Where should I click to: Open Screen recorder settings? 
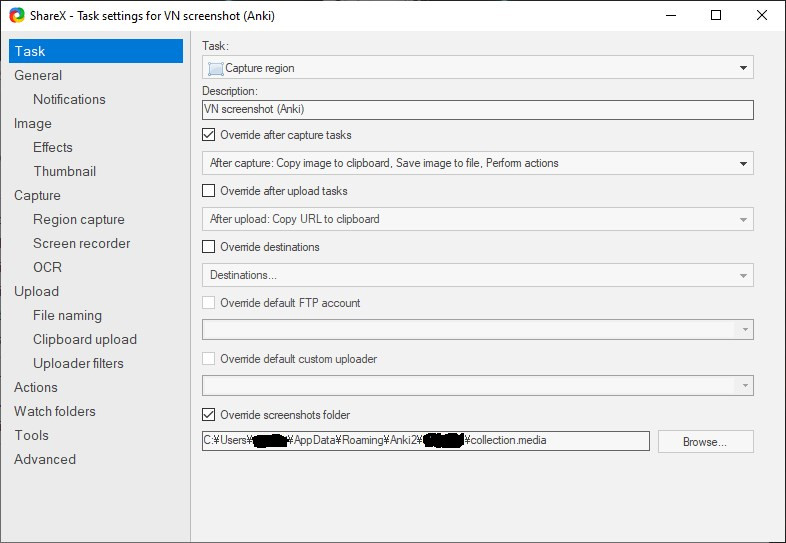pos(82,244)
